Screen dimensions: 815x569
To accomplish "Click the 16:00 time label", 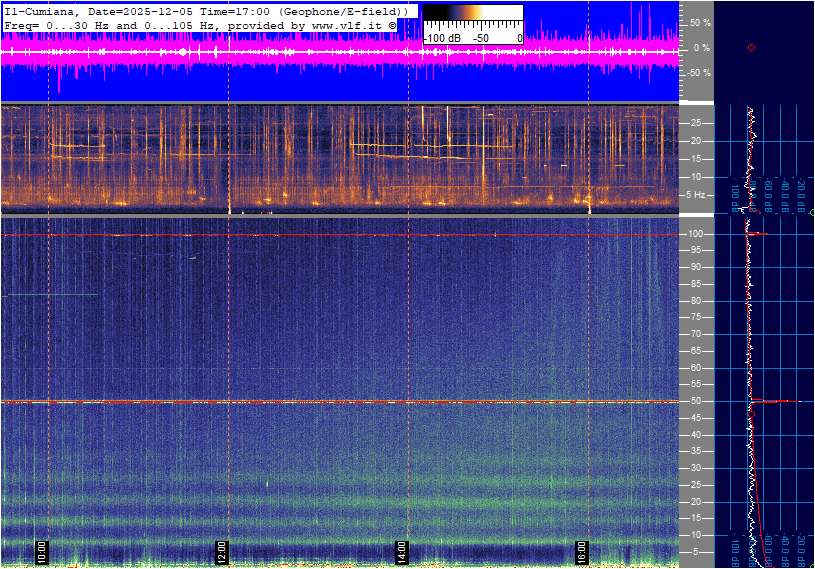I will pyautogui.click(x=582, y=551).
